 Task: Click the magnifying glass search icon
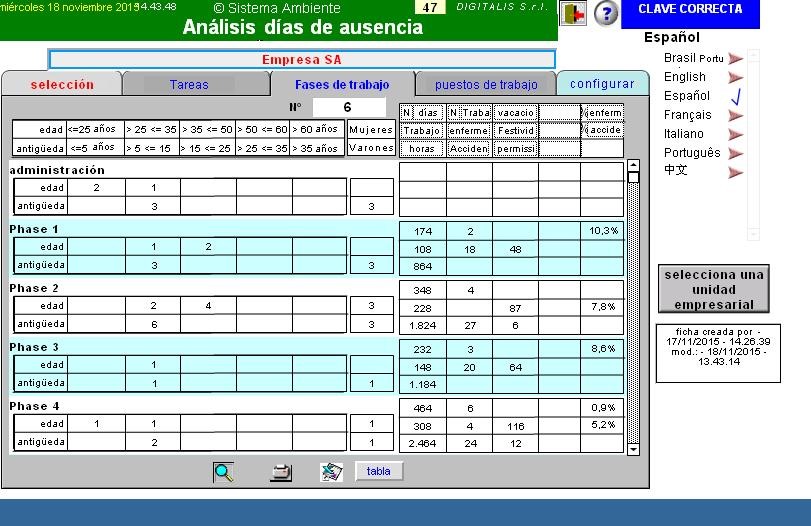tap(223, 472)
